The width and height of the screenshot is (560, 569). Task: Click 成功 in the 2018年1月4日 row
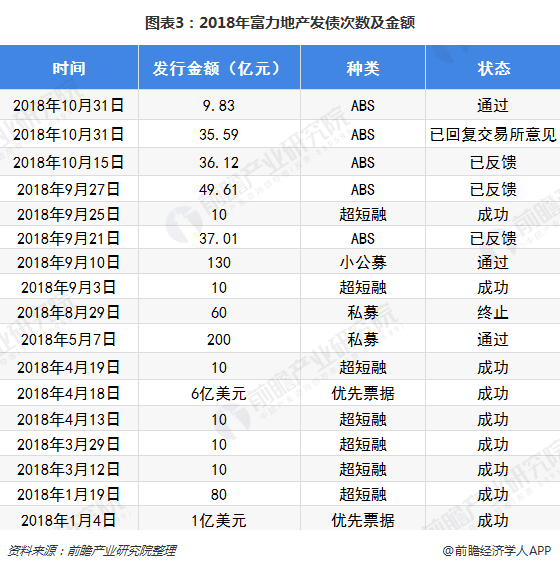[x=493, y=521]
